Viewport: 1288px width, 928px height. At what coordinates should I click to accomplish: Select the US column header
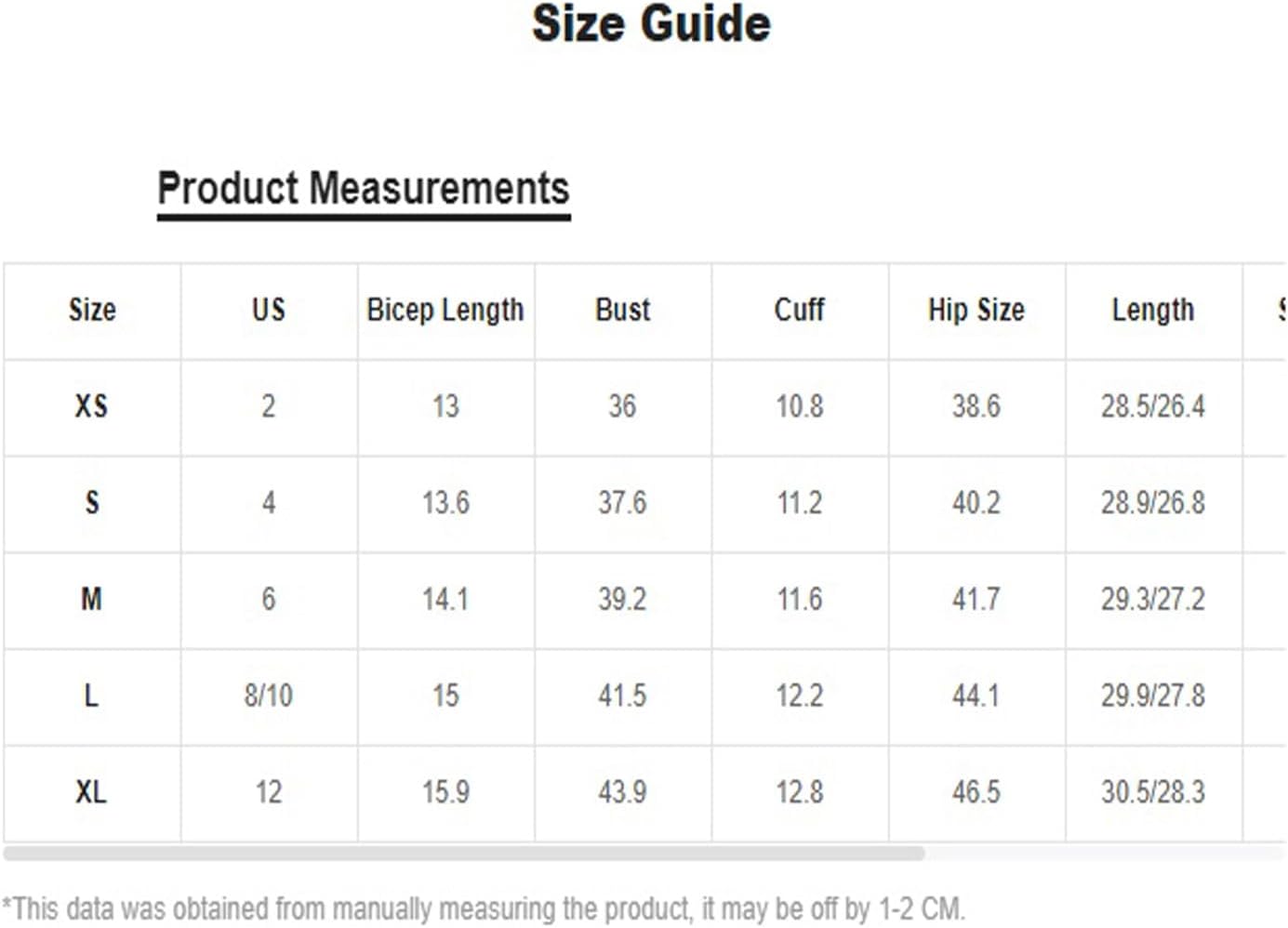269,310
